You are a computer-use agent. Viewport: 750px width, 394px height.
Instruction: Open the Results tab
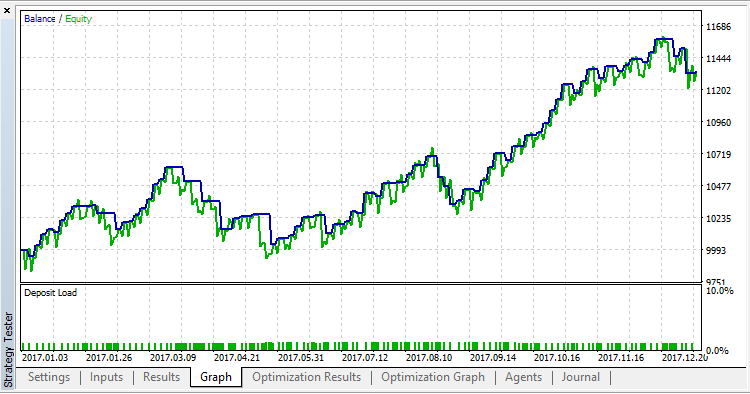pos(162,377)
